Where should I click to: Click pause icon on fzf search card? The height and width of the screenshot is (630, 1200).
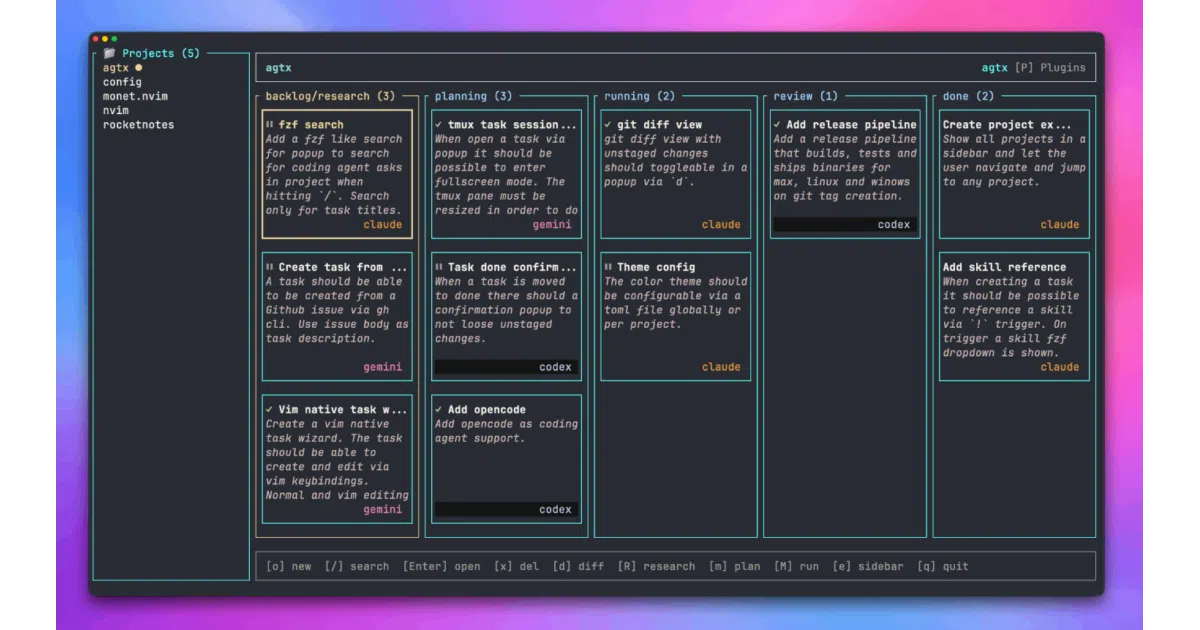click(270, 125)
